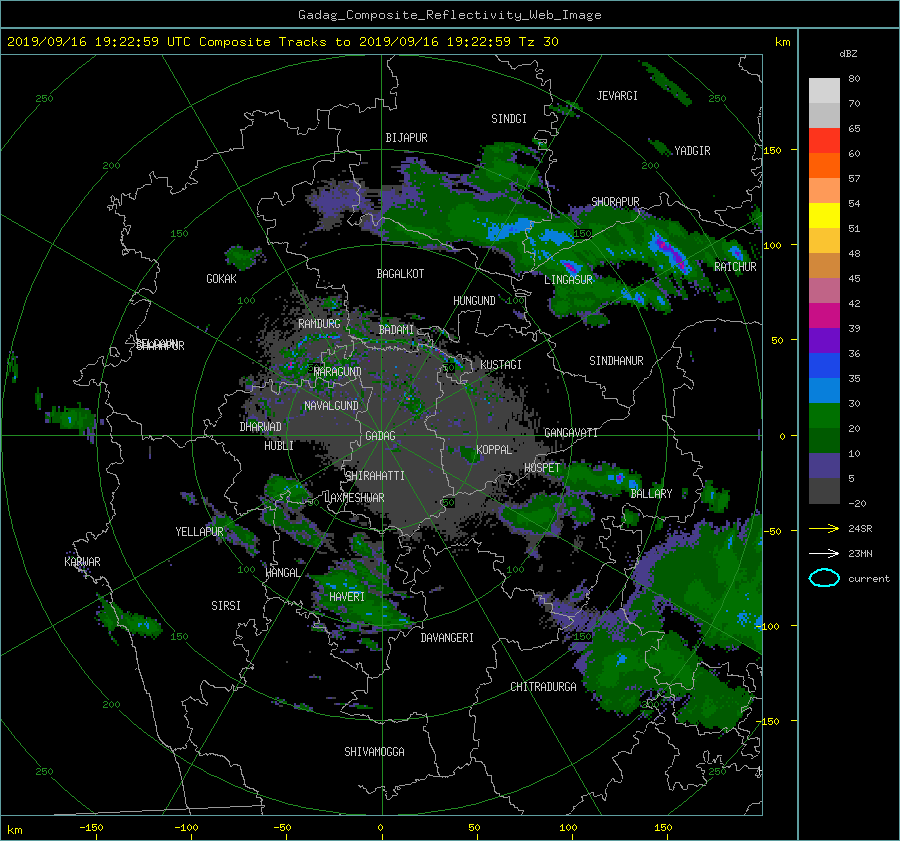Click the yellow 24SR arrow legend icon
Image resolution: width=900 pixels, height=841 pixels.
pyautogui.click(x=824, y=528)
